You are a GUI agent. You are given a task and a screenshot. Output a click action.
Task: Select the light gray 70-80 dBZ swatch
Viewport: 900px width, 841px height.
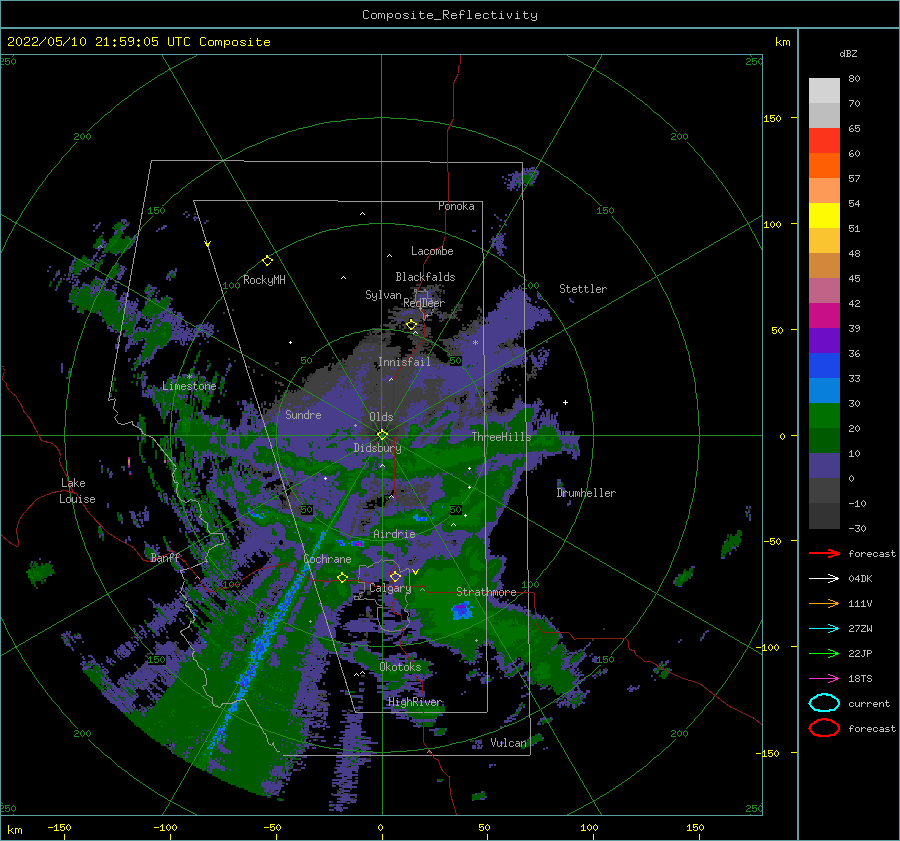point(824,91)
